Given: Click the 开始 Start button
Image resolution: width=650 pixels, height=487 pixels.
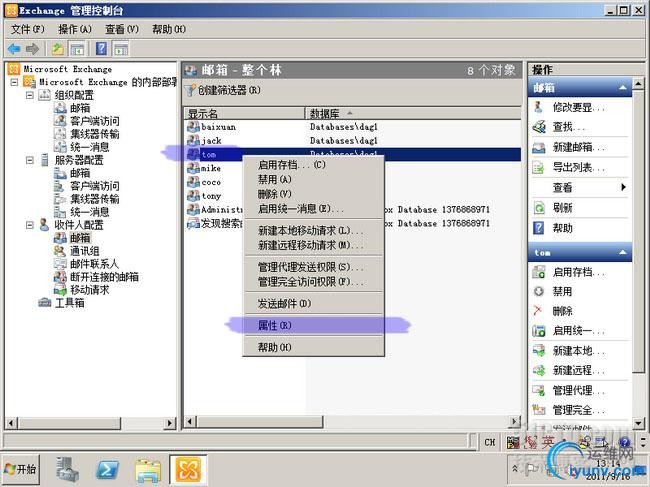Looking at the screenshot, I should (21, 469).
